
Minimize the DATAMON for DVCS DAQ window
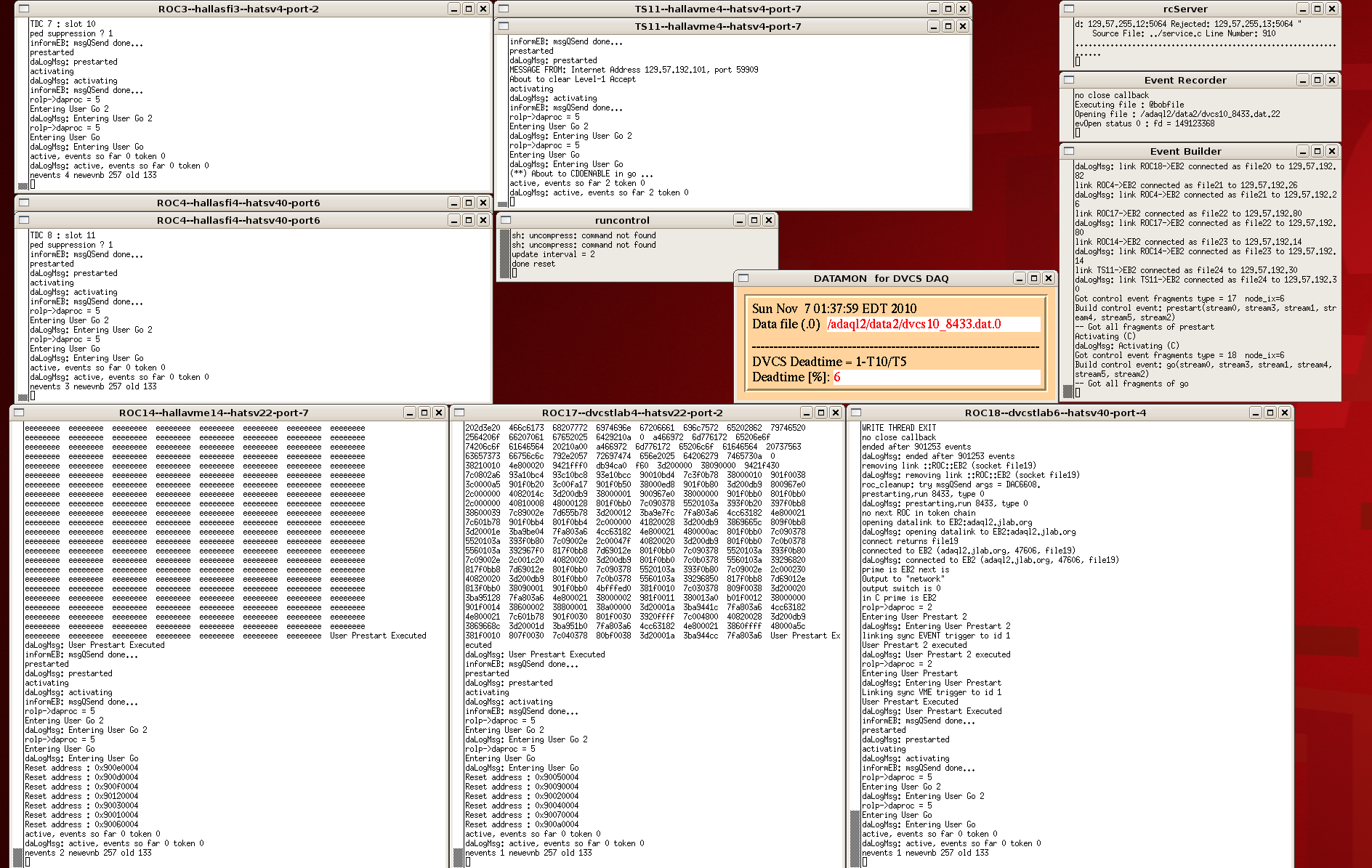click(x=1020, y=278)
